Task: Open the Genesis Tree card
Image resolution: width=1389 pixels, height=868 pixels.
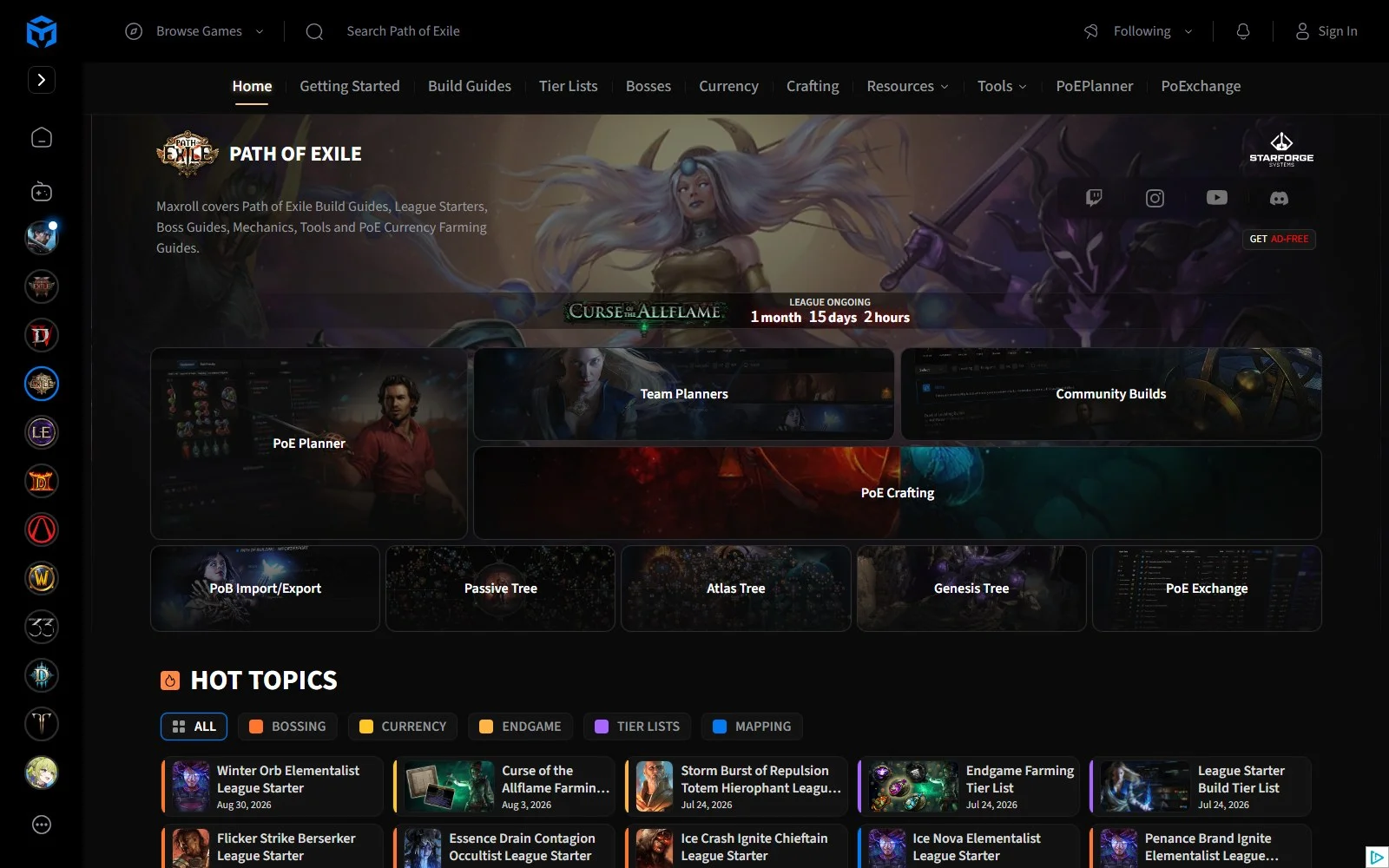Action: tap(971, 589)
